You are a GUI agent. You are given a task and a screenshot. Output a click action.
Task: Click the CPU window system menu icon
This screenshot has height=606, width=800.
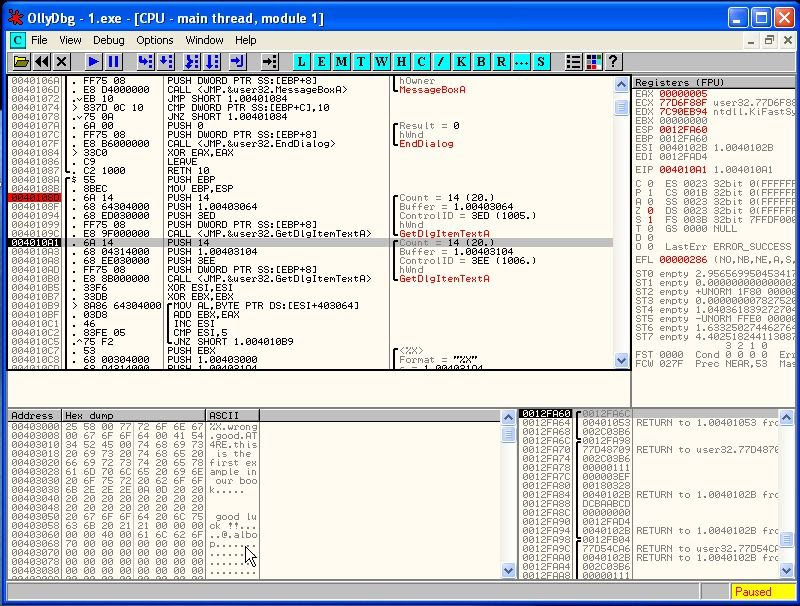click(17, 40)
